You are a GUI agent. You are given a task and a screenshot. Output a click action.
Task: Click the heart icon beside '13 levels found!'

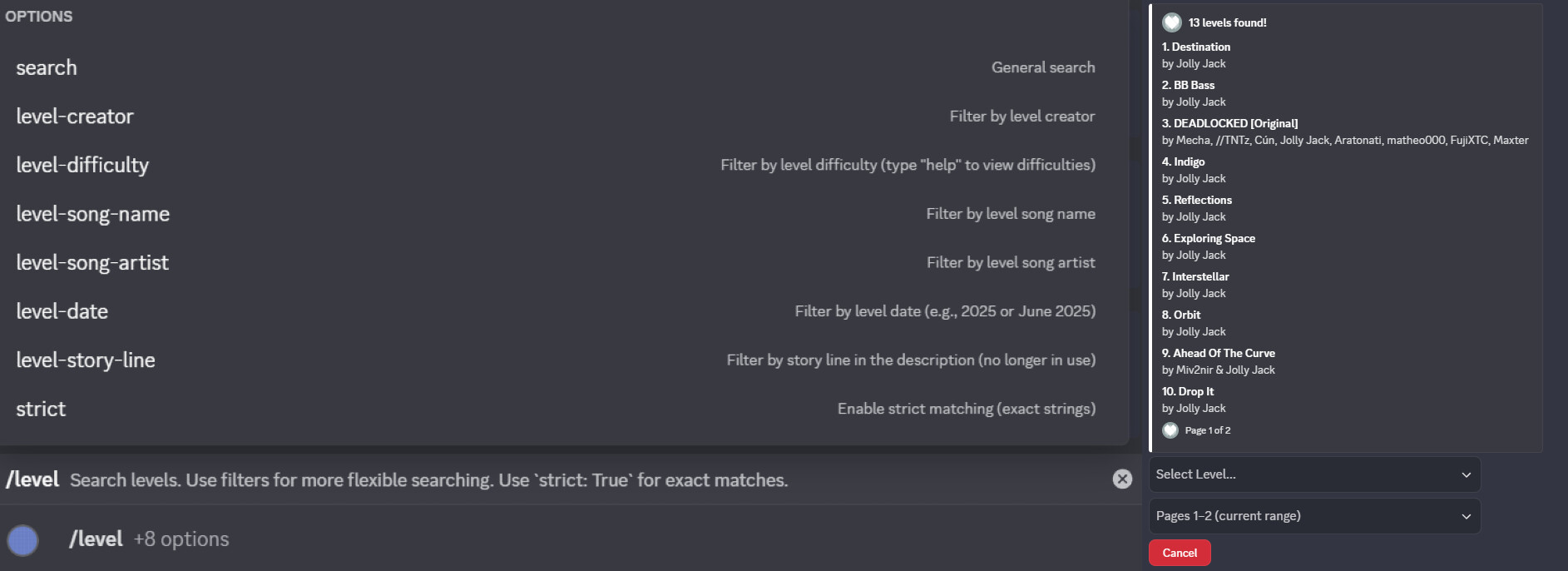(1172, 22)
